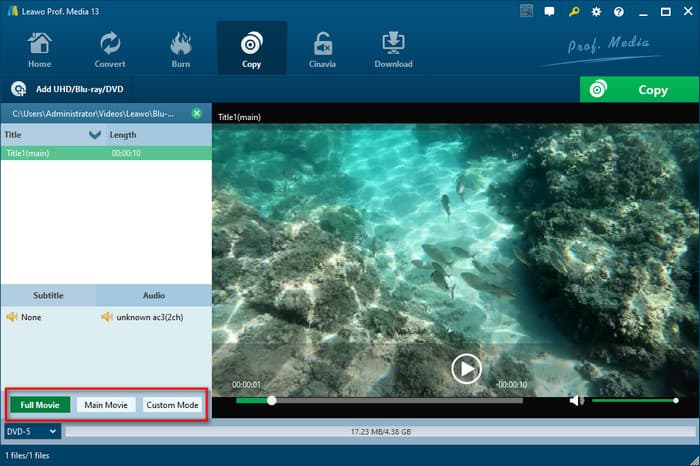This screenshot has width=700, height=466.
Task: Select Full Movie copy mode
Action: point(41,405)
